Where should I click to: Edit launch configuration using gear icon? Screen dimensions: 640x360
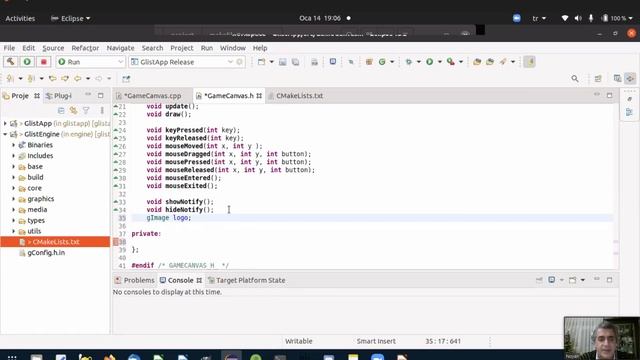(240, 62)
